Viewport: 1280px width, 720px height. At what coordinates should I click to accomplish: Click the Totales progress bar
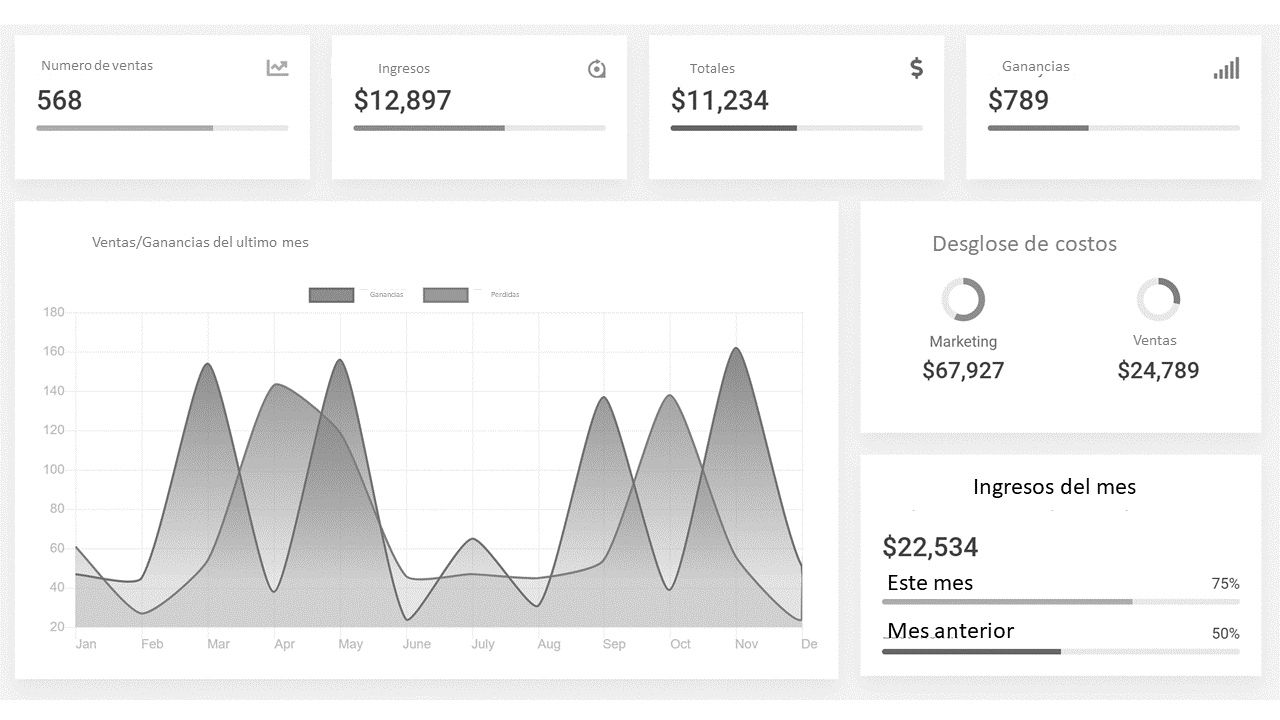click(796, 128)
